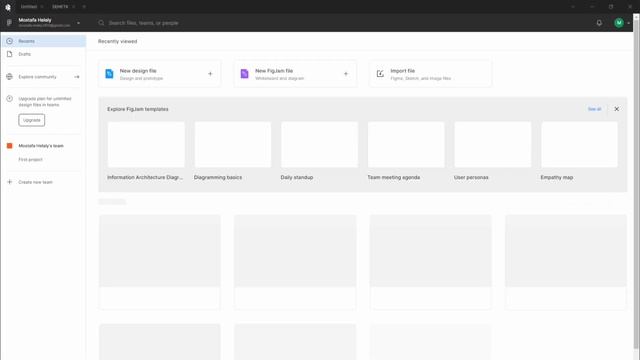Click the globe icon for Explore community

(x=9, y=77)
